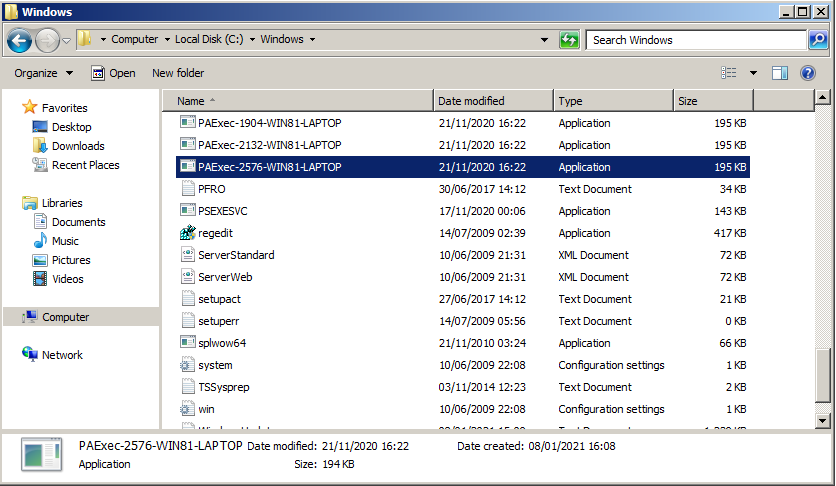Open Videos library
The image size is (836, 486).
click(x=67, y=279)
